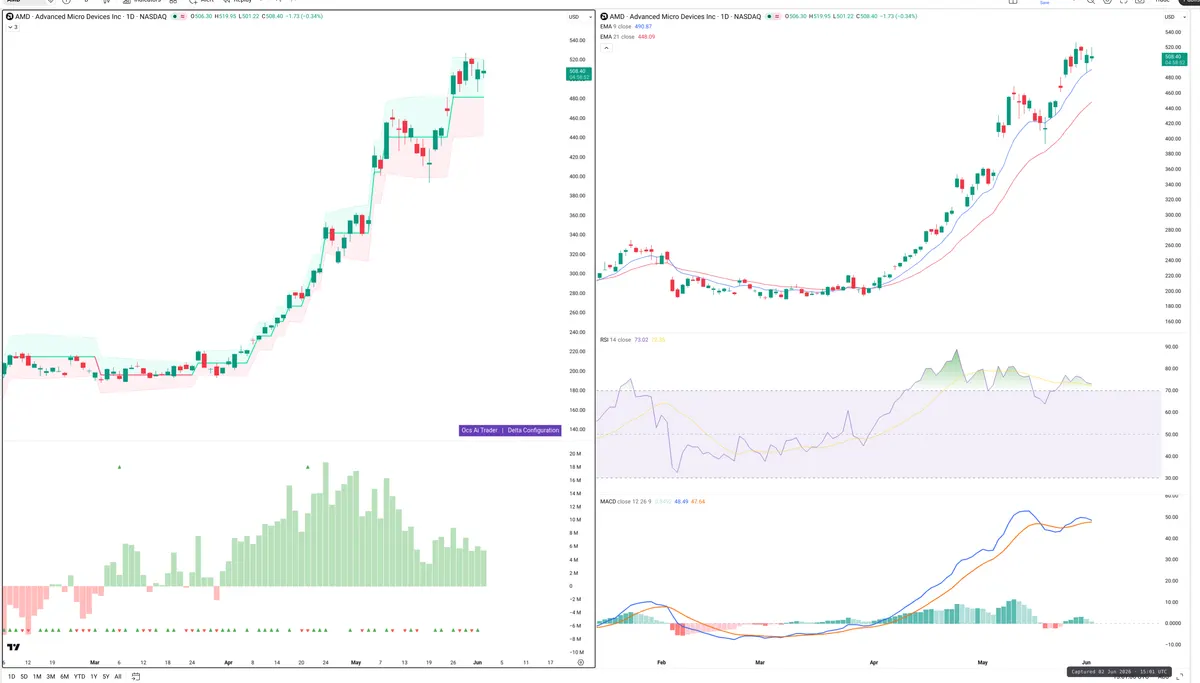Select the 3M date range
The width and height of the screenshot is (1200, 683).
click(x=51, y=677)
